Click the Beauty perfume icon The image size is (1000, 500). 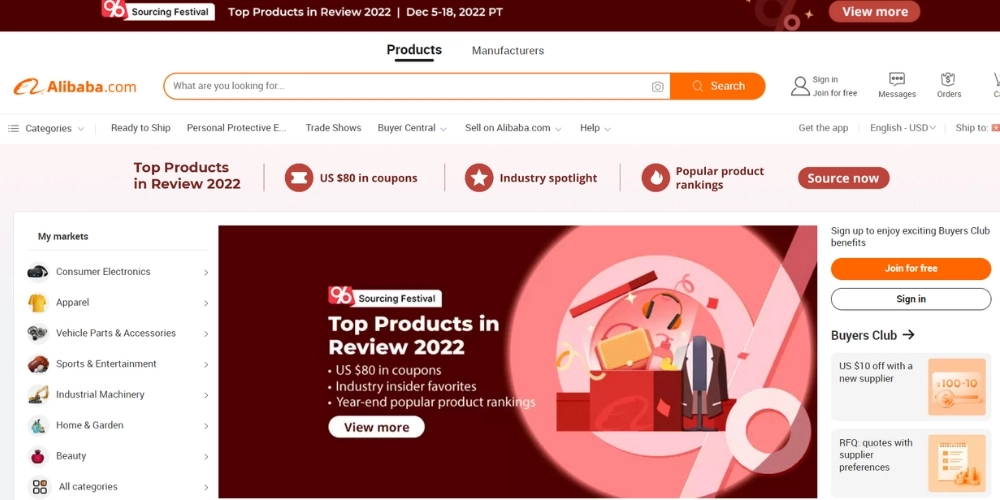(x=38, y=456)
